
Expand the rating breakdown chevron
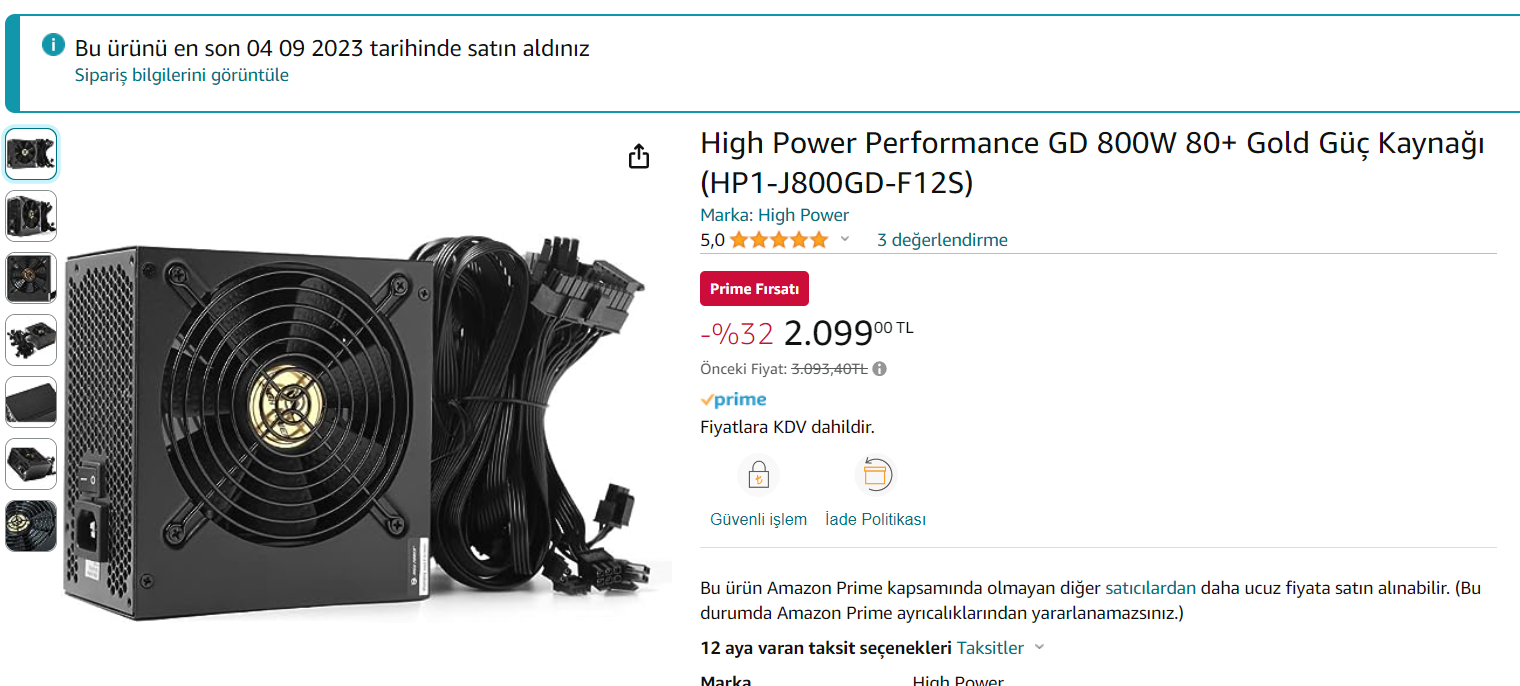pyautogui.click(x=844, y=239)
